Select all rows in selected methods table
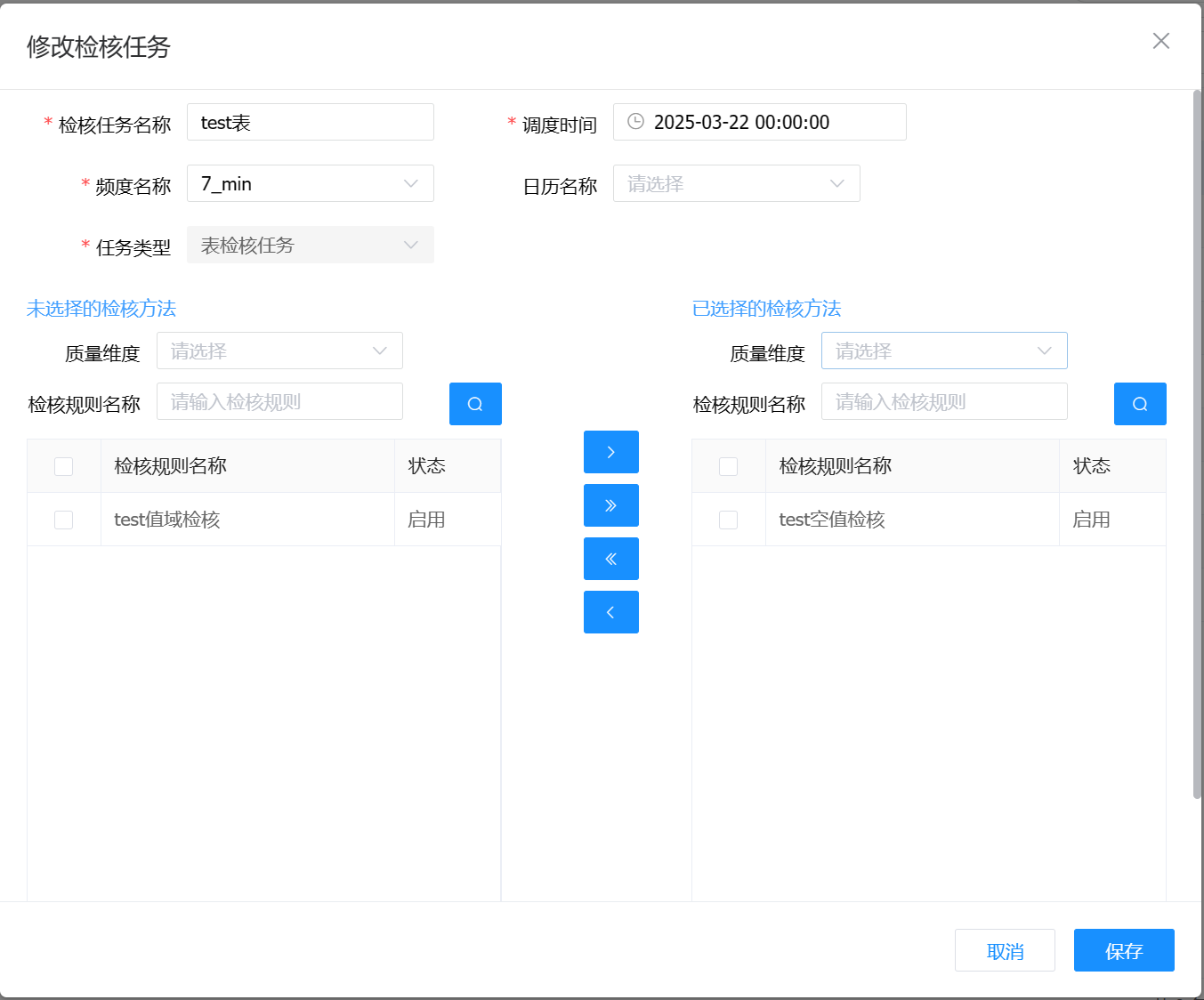 pos(728,466)
